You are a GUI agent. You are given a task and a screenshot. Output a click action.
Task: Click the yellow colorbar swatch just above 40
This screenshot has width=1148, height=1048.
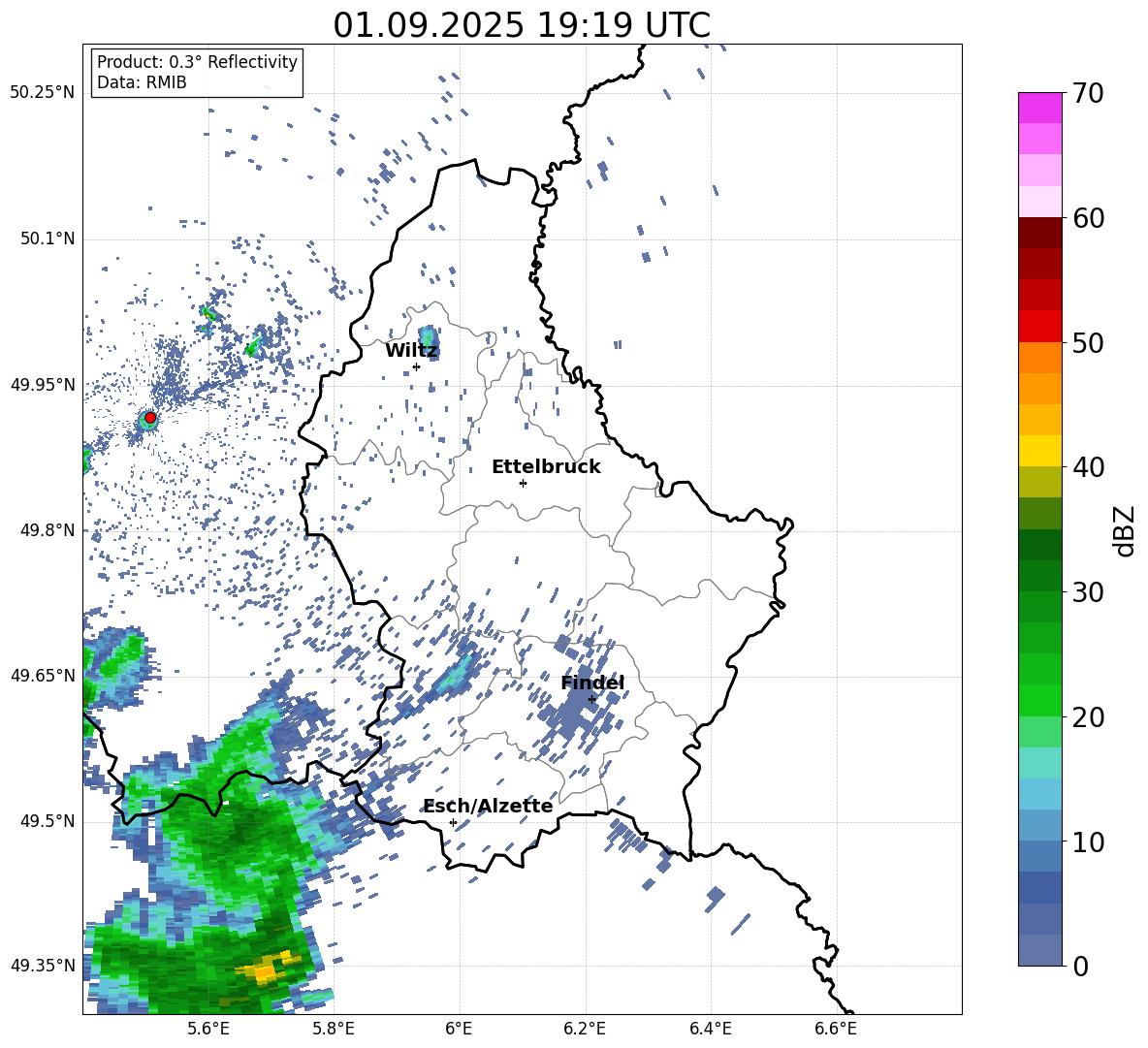click(x=1039, y=451)
